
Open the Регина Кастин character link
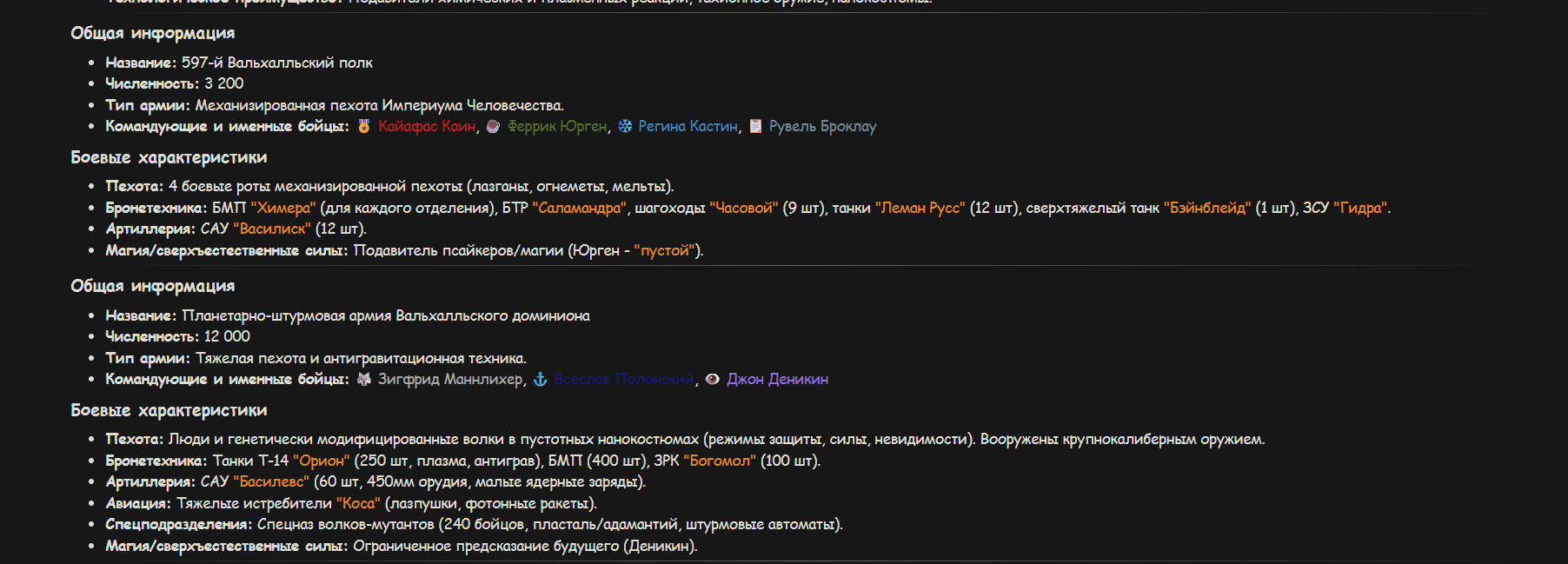[x=688, y=126]
